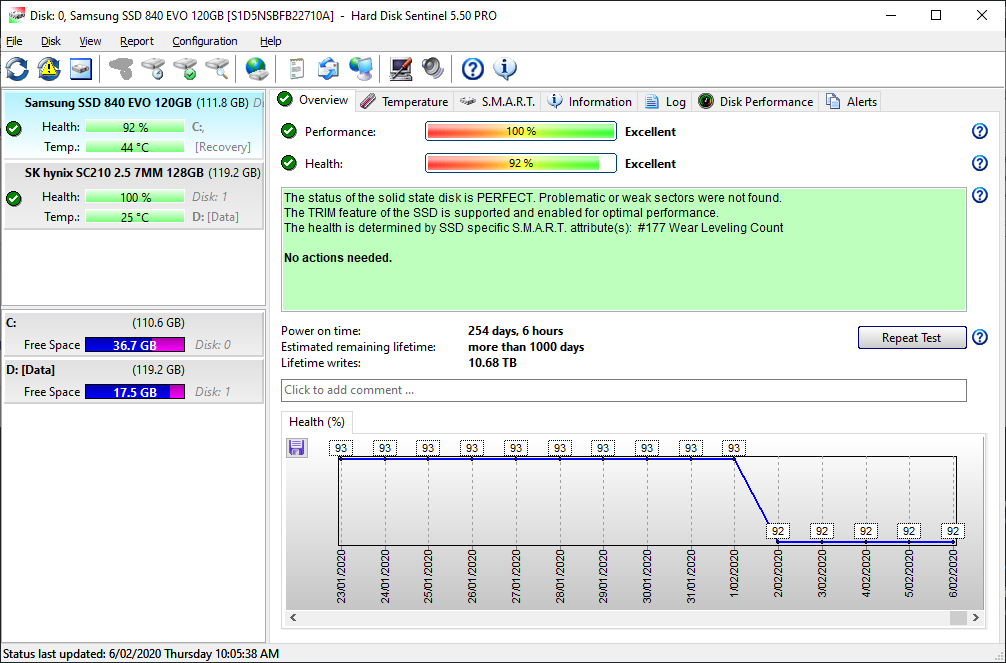Click the "No actions needed." text
The height and width of the screenshot is (663, 1006).
[337, 258]
